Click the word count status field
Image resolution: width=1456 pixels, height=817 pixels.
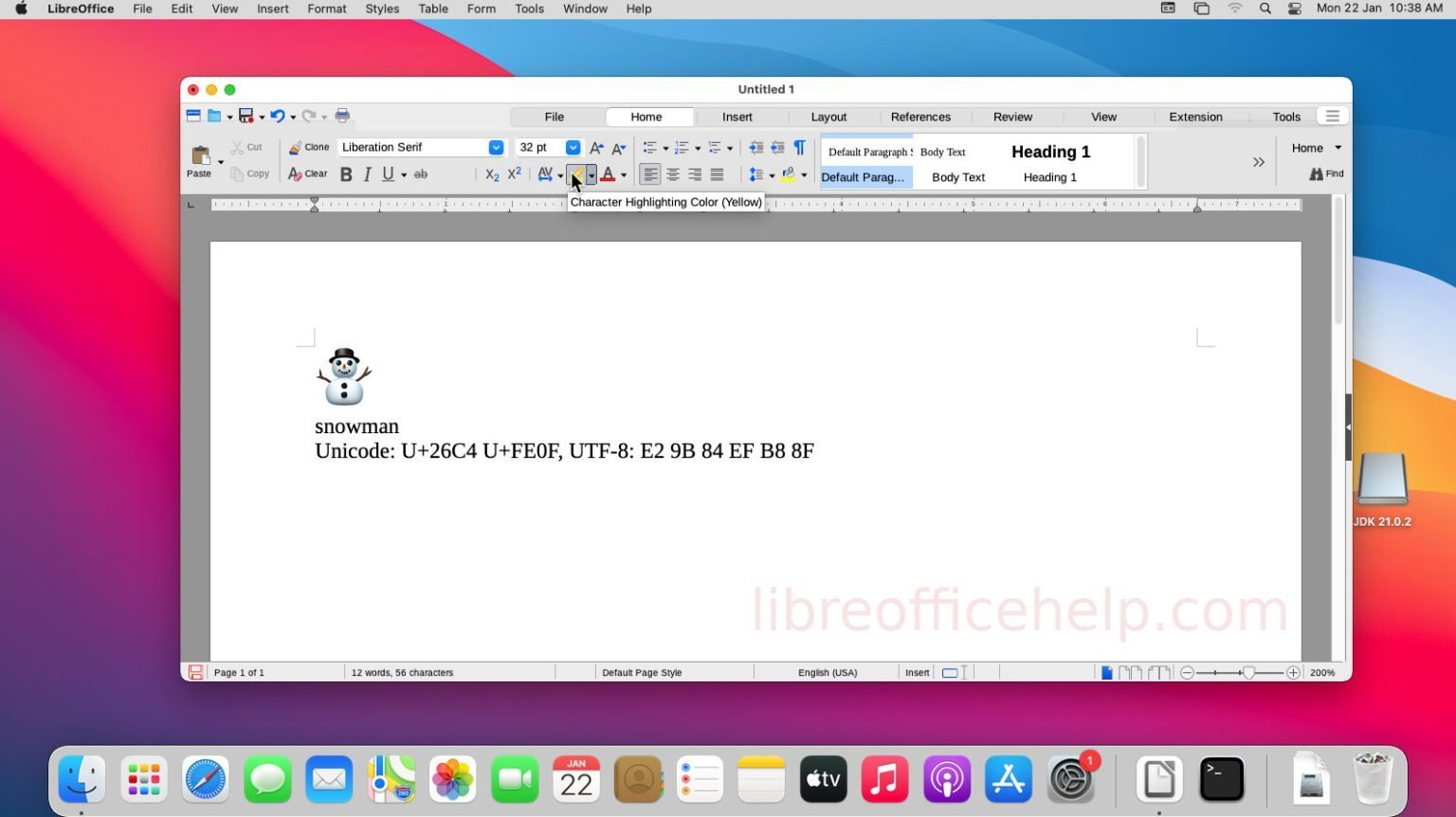point(401,672)
